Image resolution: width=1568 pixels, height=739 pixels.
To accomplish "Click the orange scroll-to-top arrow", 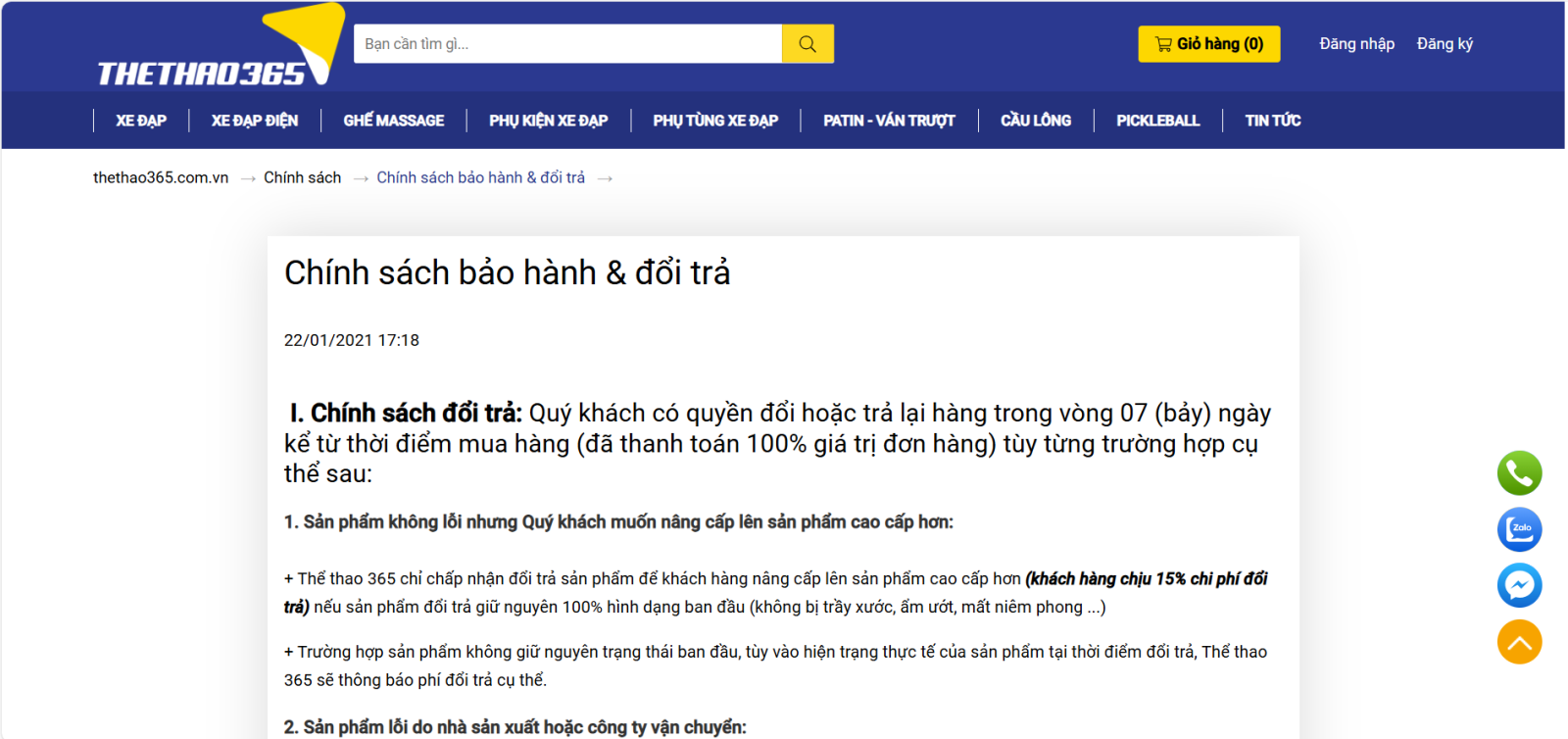I will click(1519, 642).
